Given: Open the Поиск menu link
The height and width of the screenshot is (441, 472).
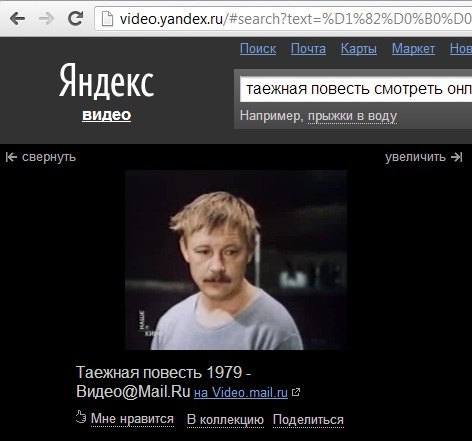Looking at the screenshot, I should click(x=258, y=49).
